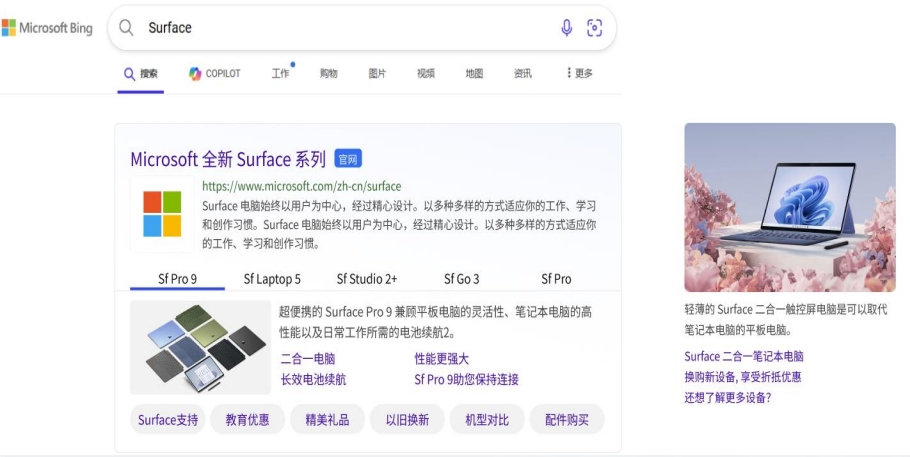Click the 官网 badge

348,159
